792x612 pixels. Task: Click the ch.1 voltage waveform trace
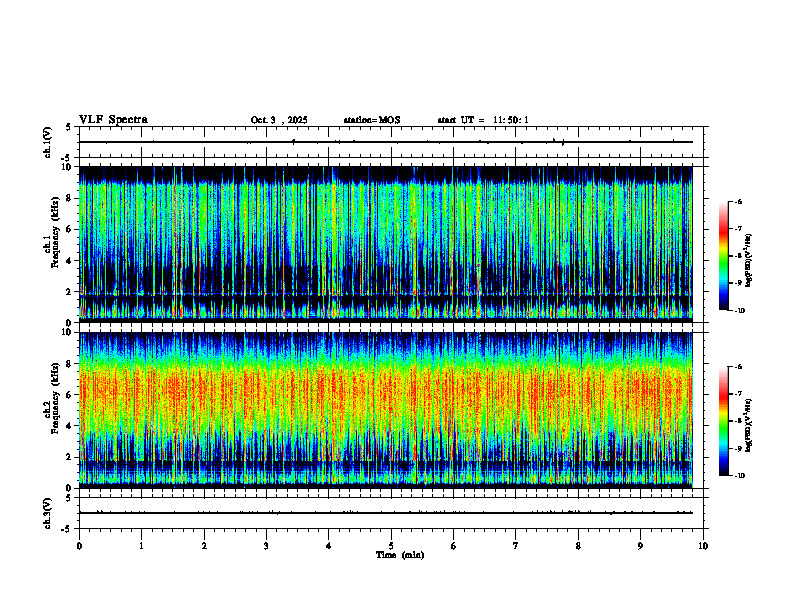386,142
